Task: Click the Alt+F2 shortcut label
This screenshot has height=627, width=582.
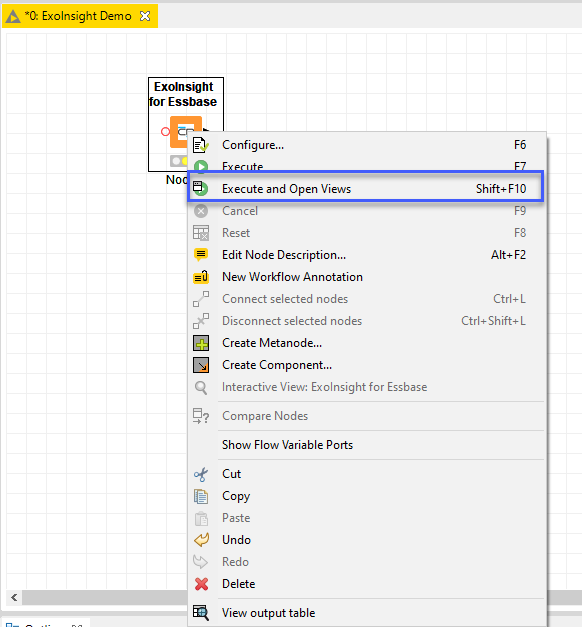Action: (x=508, y=255)
